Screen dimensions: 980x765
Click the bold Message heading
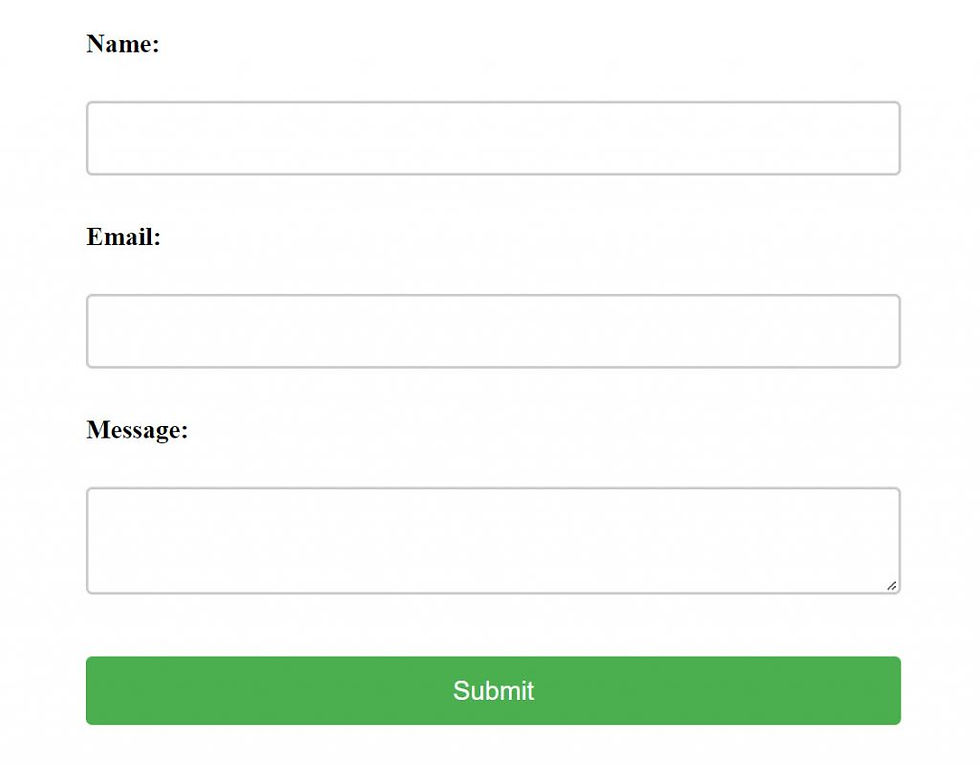[x=137, y=430]
